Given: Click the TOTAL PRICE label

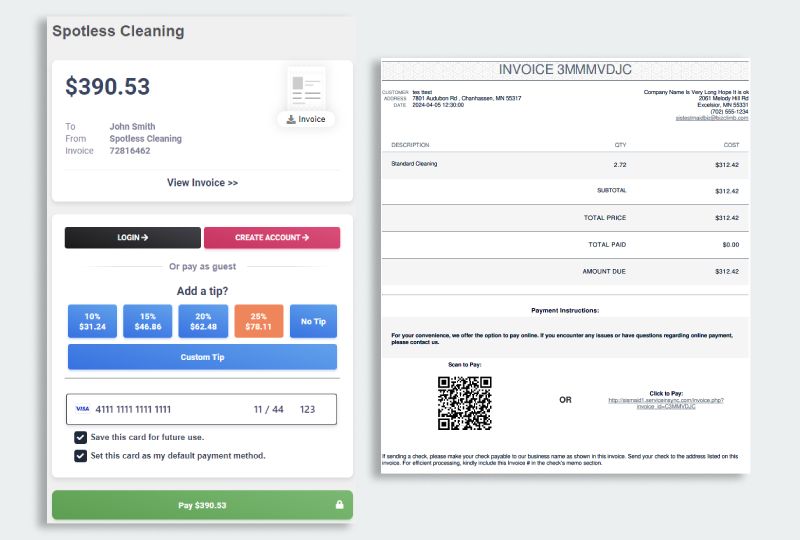Looking at the screenshot, I should click(x=605, y=217).
